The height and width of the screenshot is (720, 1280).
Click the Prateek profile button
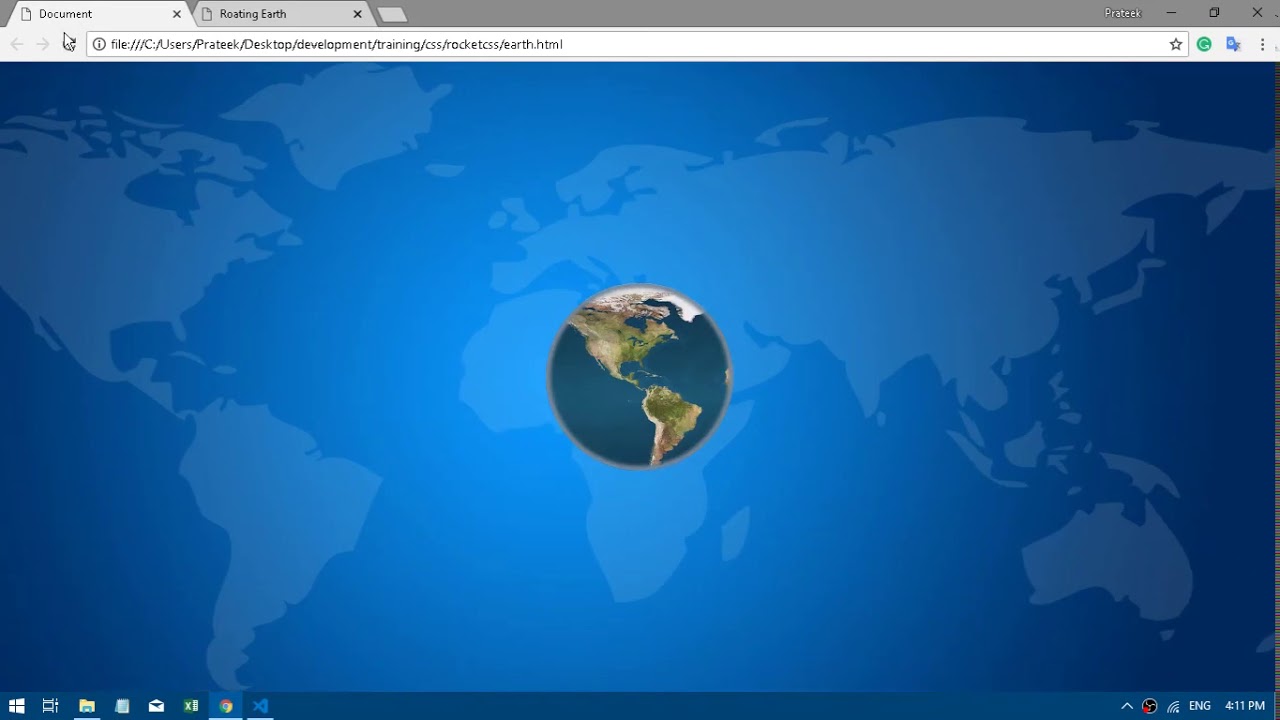[1123, 13]
